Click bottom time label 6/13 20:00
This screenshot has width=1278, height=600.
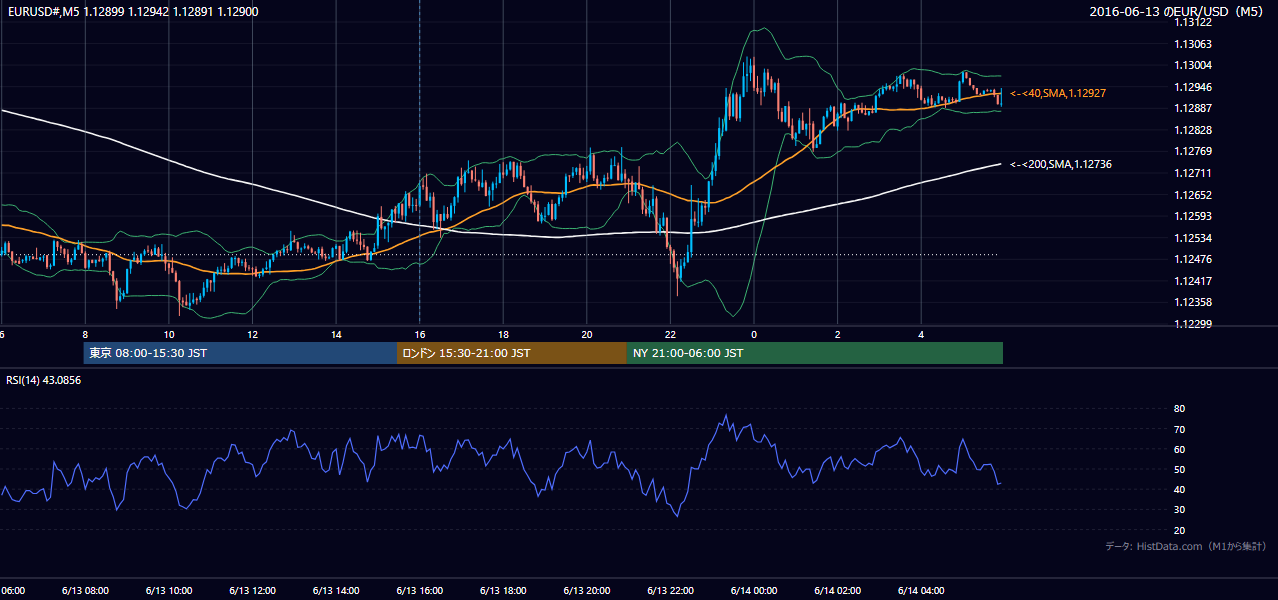(x=587, y=590)
